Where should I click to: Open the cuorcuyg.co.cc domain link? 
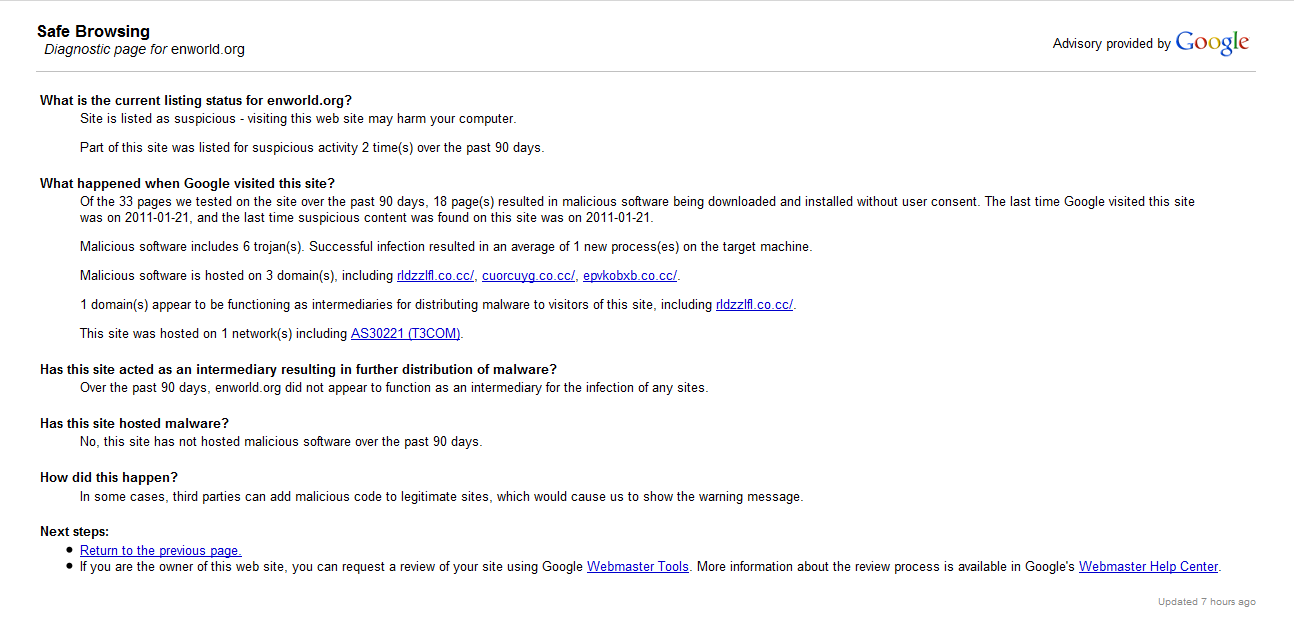click(x=528, y=276)
